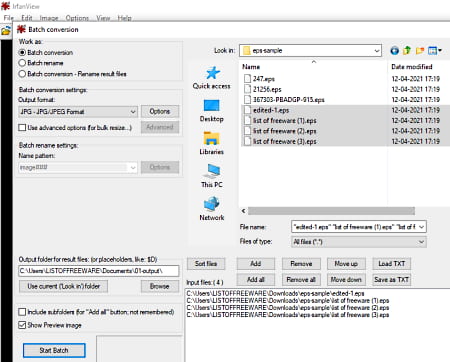Click file icon of 21256.eps
Viewport: 450px width, 362px height.
click(x=247, y=89)
